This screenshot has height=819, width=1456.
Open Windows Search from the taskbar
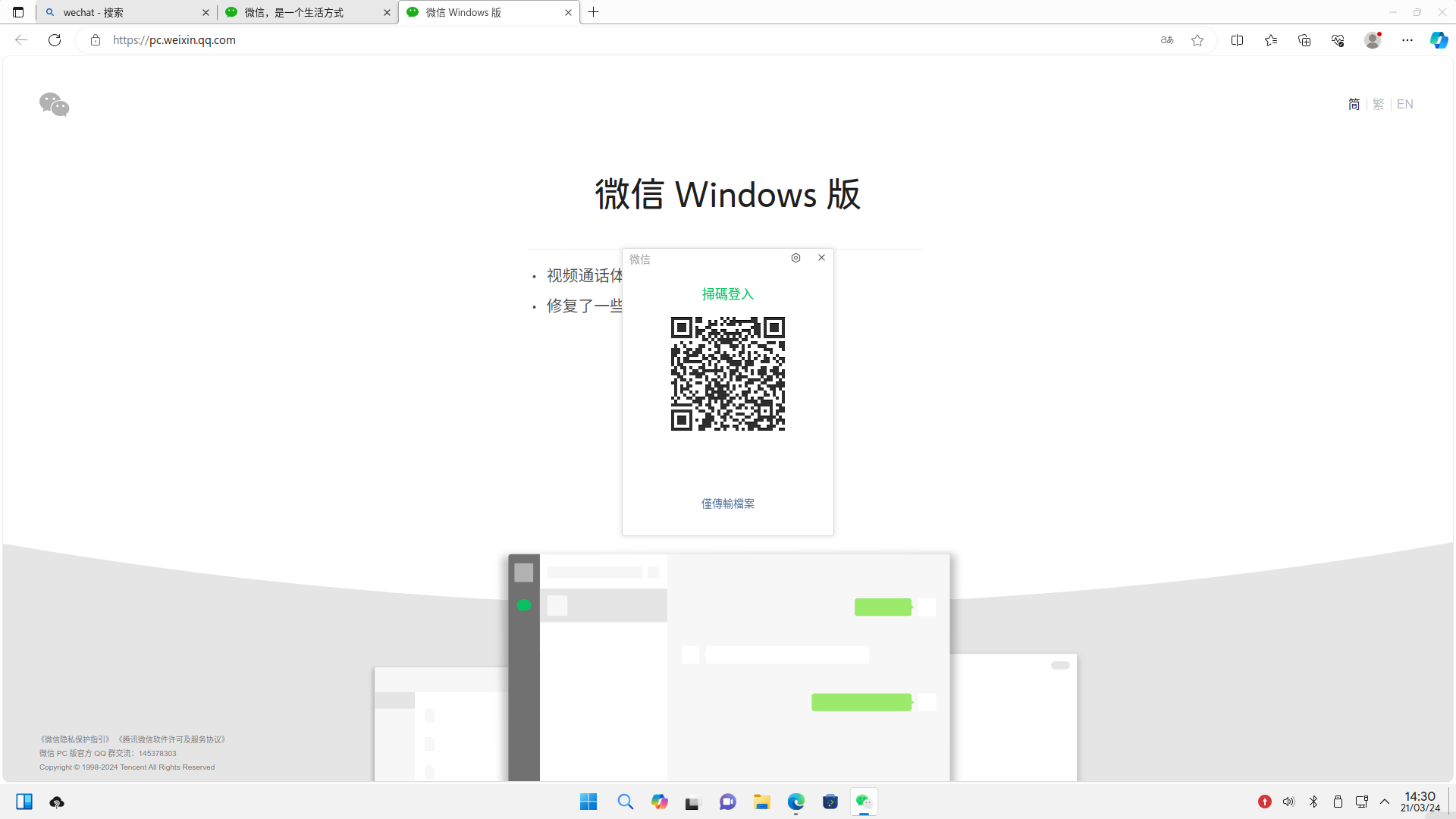625,802
